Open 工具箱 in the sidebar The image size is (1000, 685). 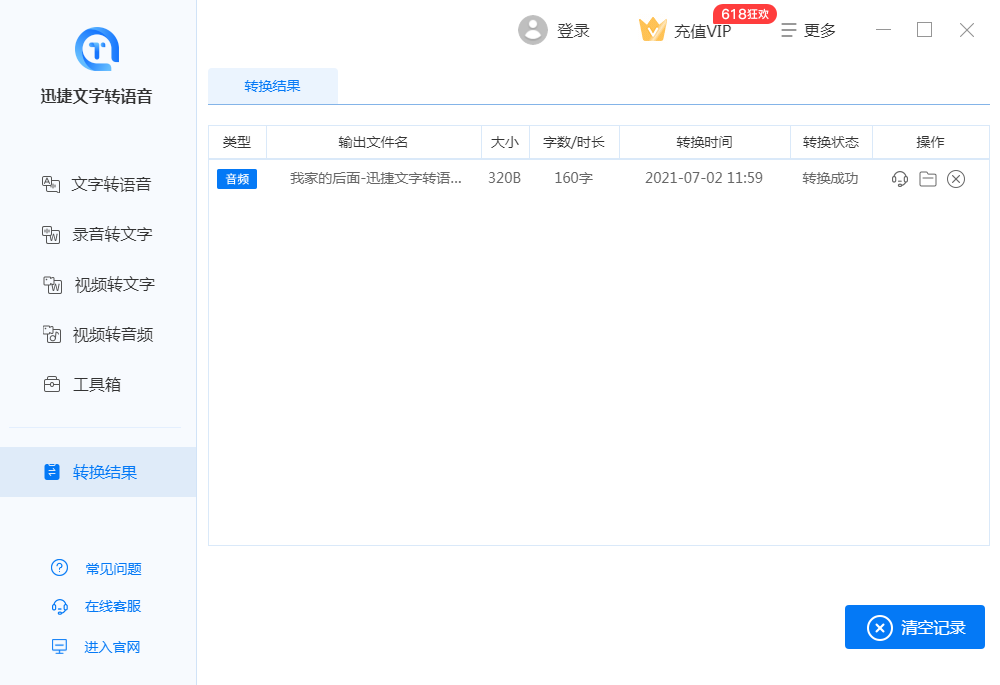[x=97, y=385]
